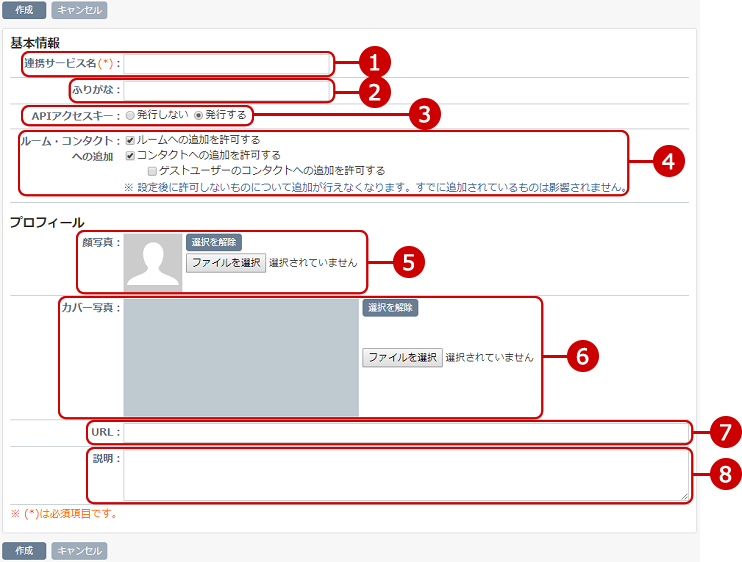742x562 pixels.
Task: Select the 発行しない radio button
Action: [130, 115]
